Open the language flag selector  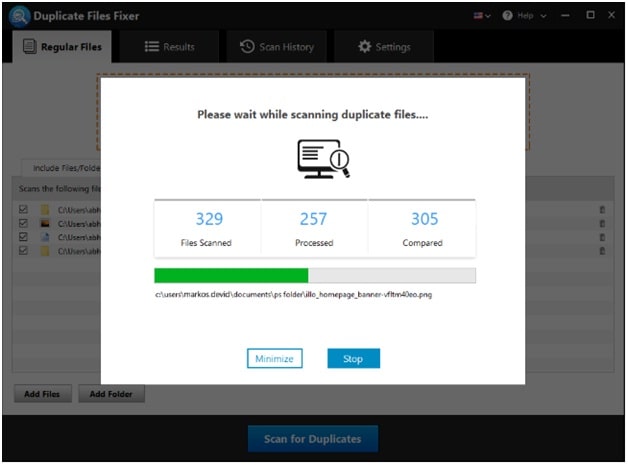pyautogui.click(x=481, y=16)
